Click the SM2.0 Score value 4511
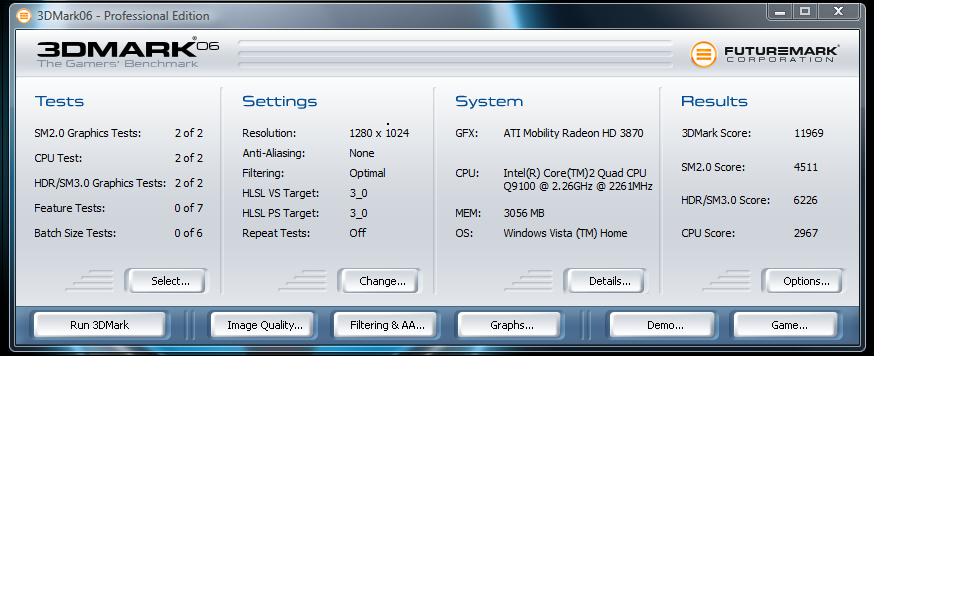Viewport: 960px width, 600px height. click(806, 167)
